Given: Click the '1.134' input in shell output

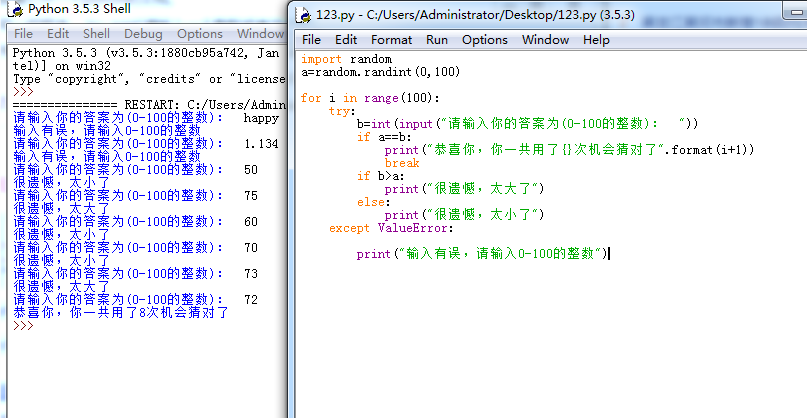Looking at the screenshot, I should 261,144.
